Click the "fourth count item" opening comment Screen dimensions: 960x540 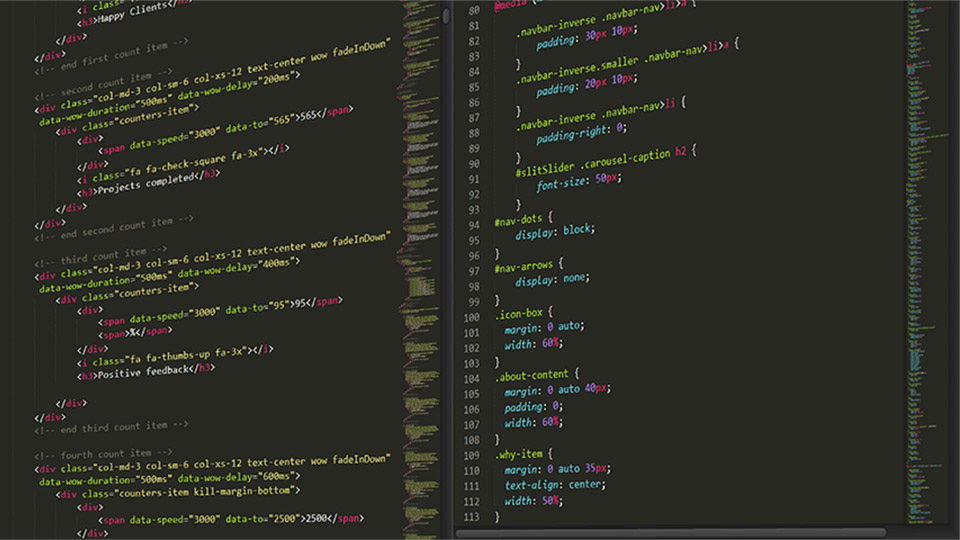(x=103, y=454)
